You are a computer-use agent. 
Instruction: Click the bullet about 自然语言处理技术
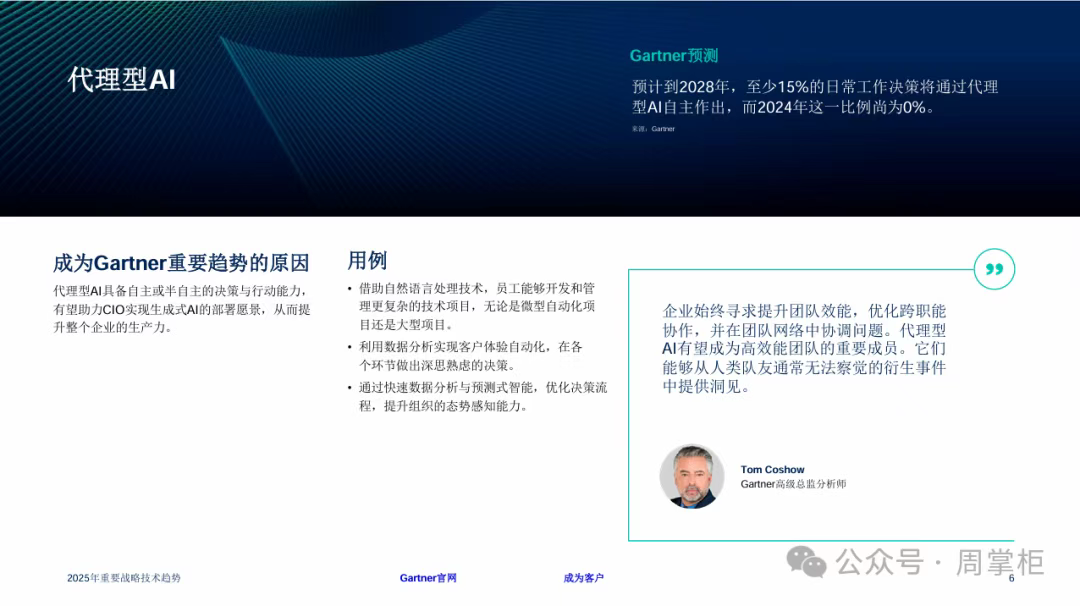(x=477, y=306)
